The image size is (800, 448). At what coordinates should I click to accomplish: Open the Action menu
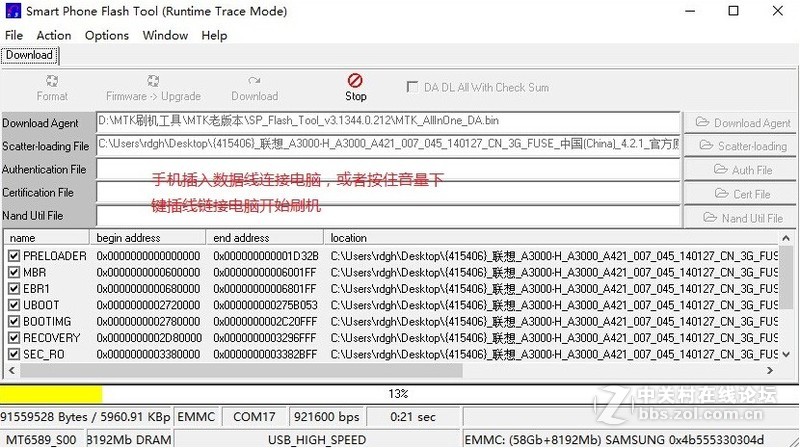(54, 35)
